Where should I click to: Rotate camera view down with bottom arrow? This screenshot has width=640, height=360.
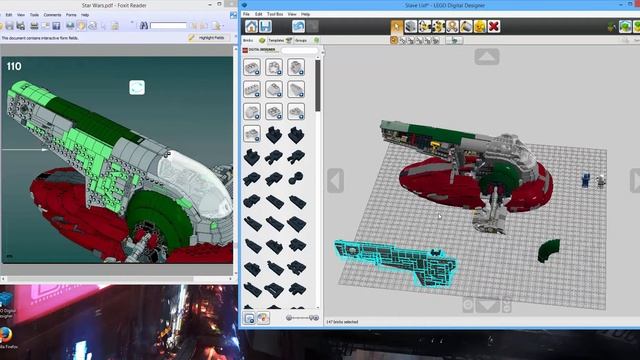pyautogui.click(x=488, y=305)
